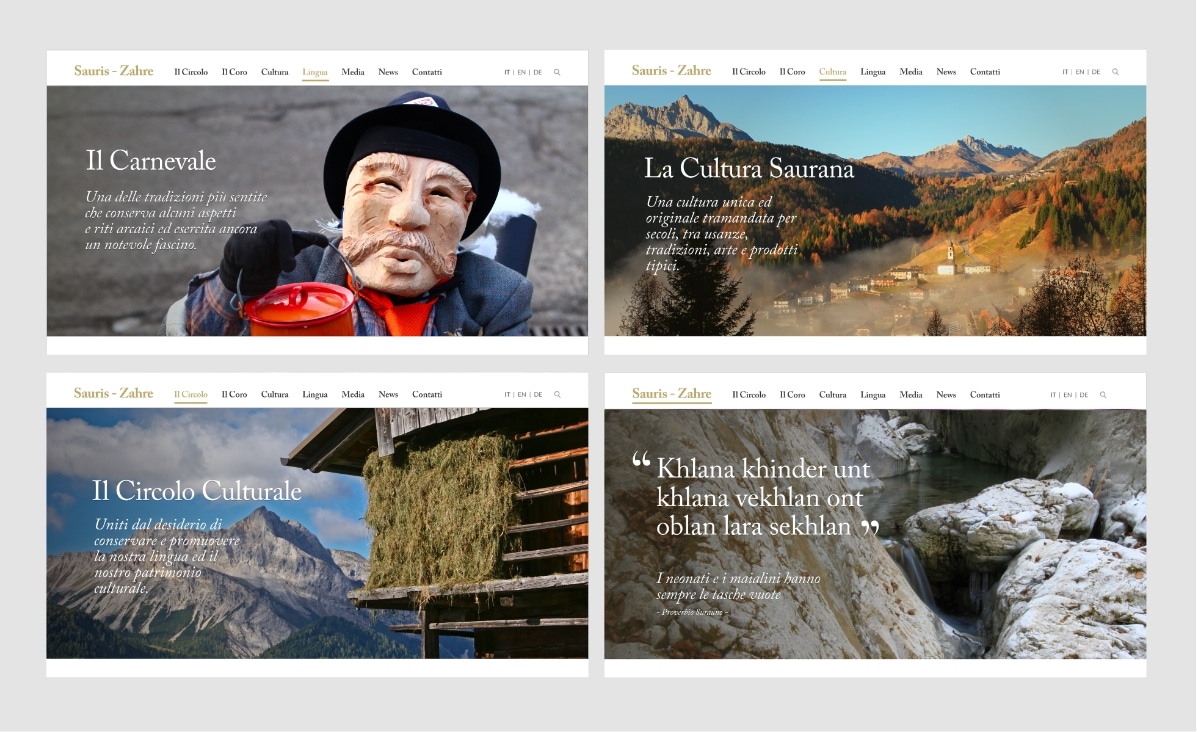Image resolution: width=1197 pixels, height=732 pixels.
Task: Click search icon in Carnevale mockup
Action: click(557, 73)
